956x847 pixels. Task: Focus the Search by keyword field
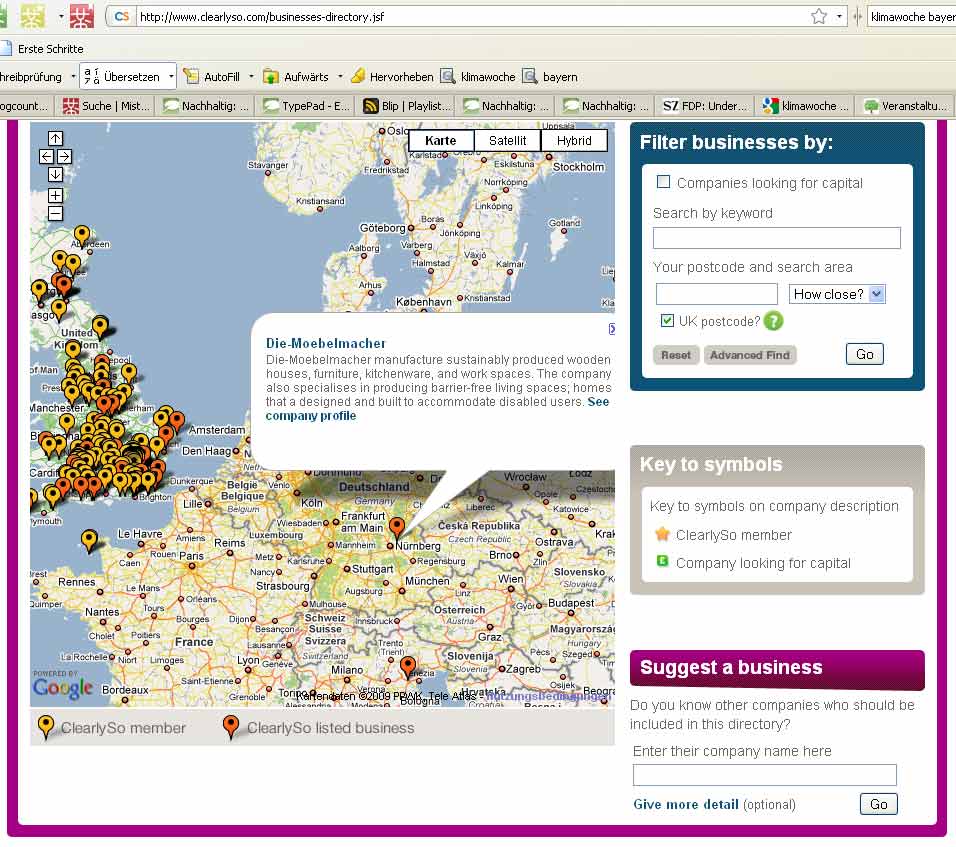coord(776,238)
